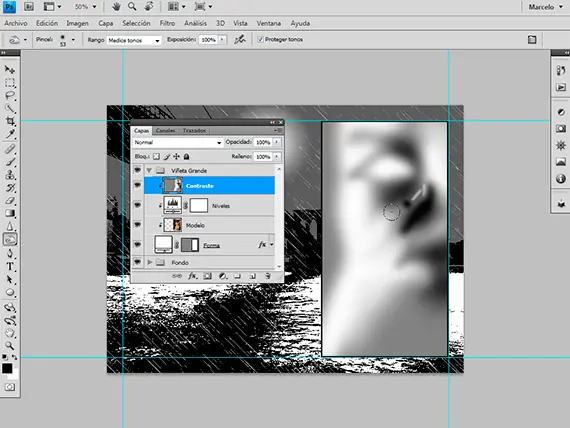Switch to the Canales tab

tap(165, 131)
